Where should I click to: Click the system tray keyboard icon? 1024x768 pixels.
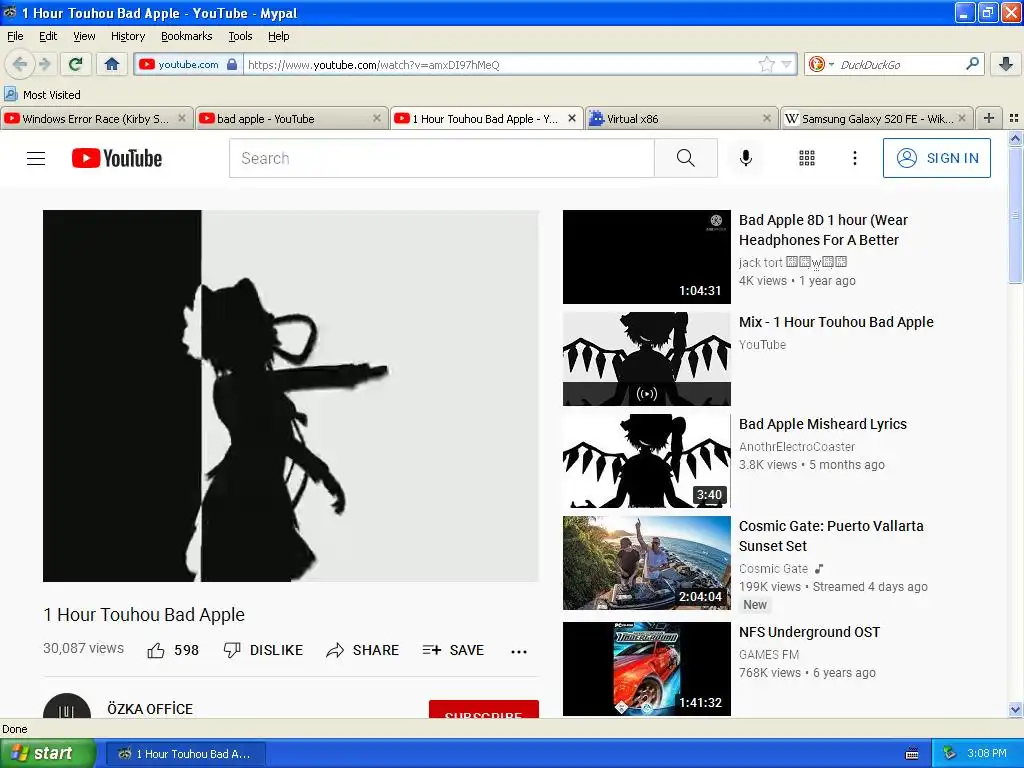[x=912, y=754]
